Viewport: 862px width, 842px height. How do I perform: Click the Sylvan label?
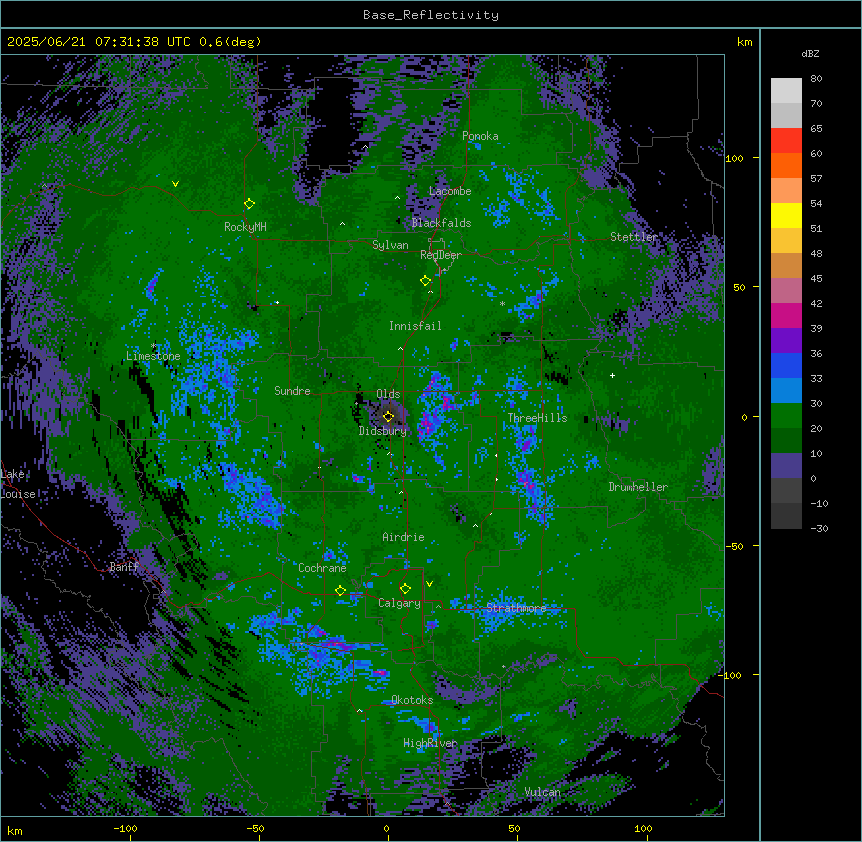coord(390,245)
